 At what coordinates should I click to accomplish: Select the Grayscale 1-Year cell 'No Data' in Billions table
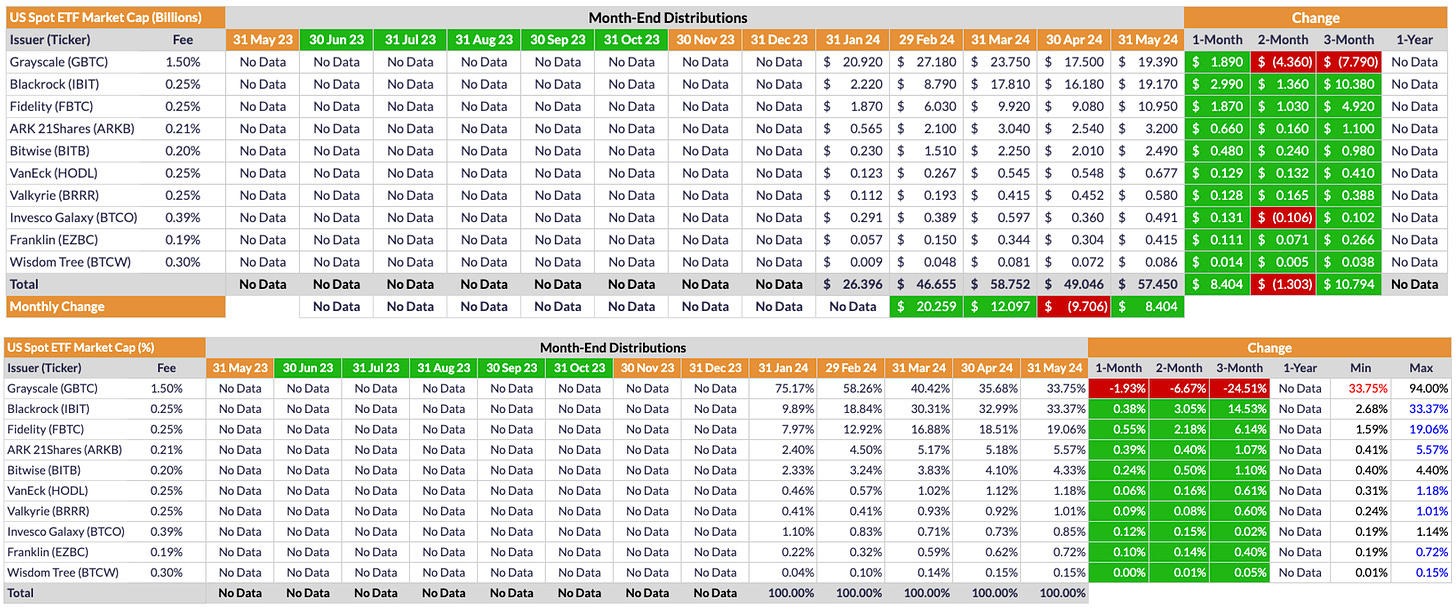tap(1415, 62)
